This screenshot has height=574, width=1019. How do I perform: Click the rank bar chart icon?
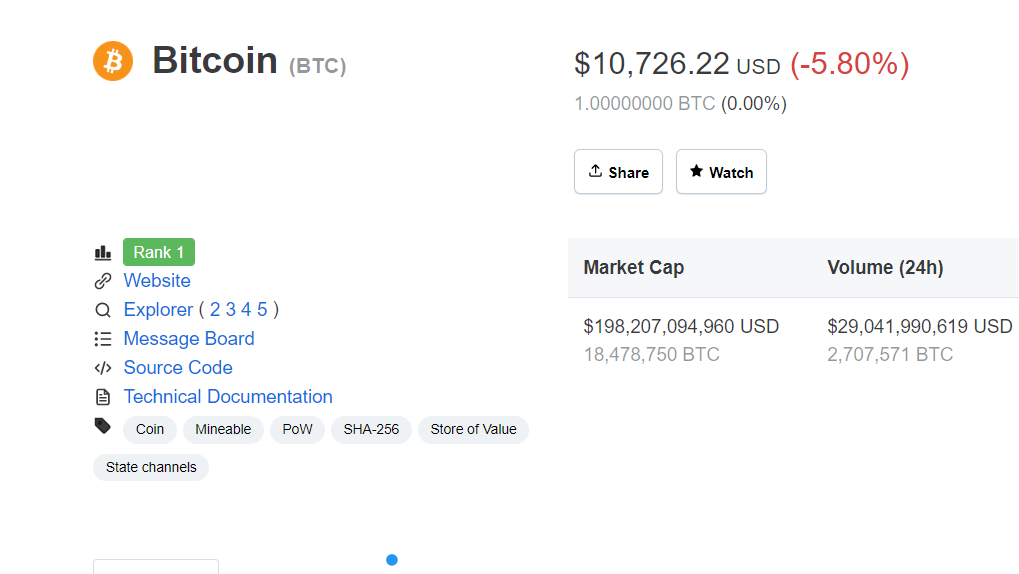click(x=103, y=252)
